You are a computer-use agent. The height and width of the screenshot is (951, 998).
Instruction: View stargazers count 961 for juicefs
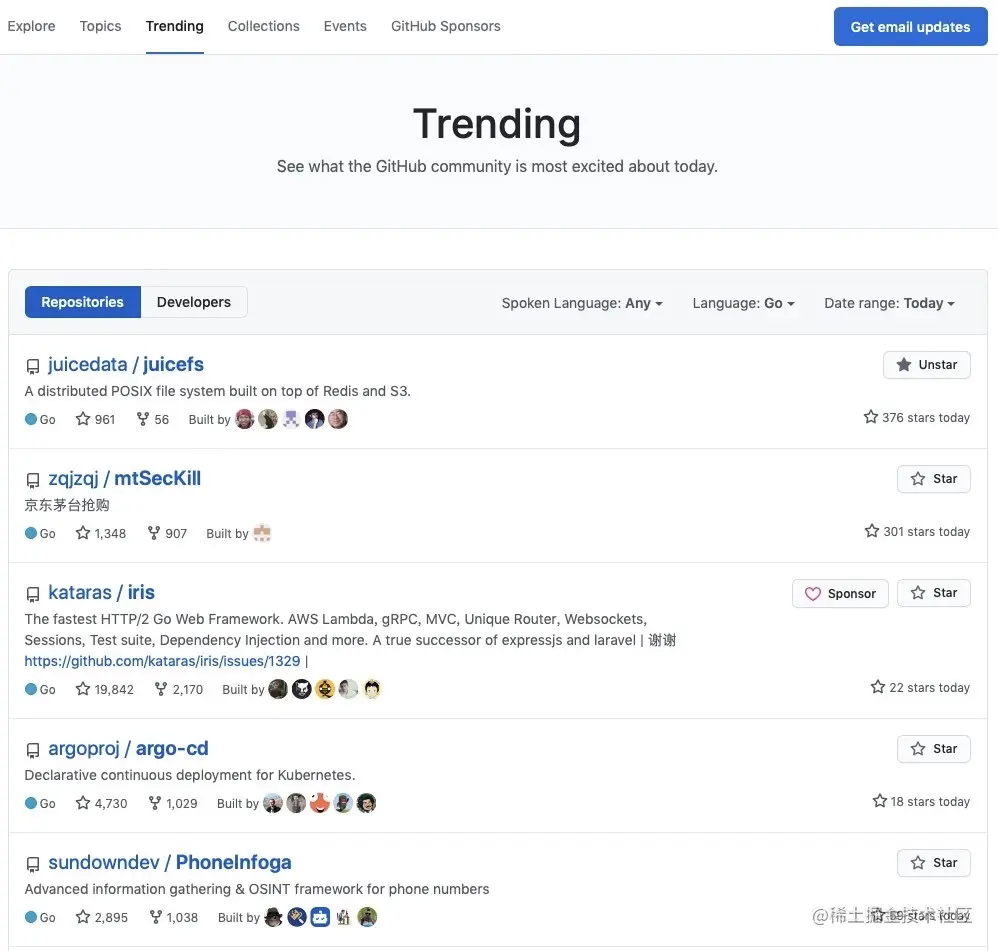[x=95, y=419]
